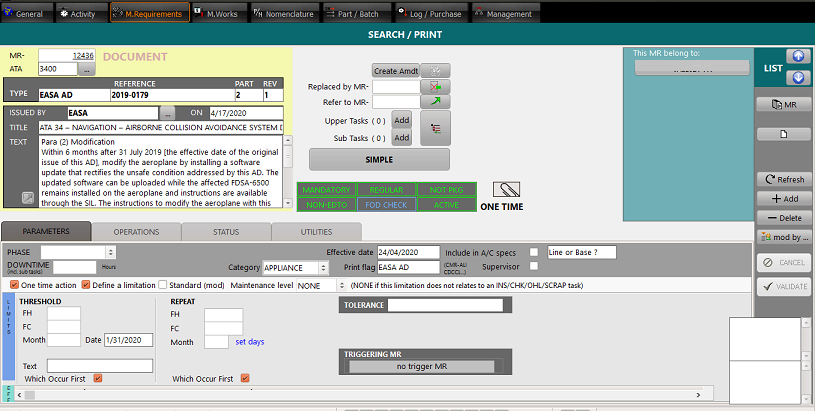
Task: Click Add next to Sub Tasks
Action: click(401, 138)
